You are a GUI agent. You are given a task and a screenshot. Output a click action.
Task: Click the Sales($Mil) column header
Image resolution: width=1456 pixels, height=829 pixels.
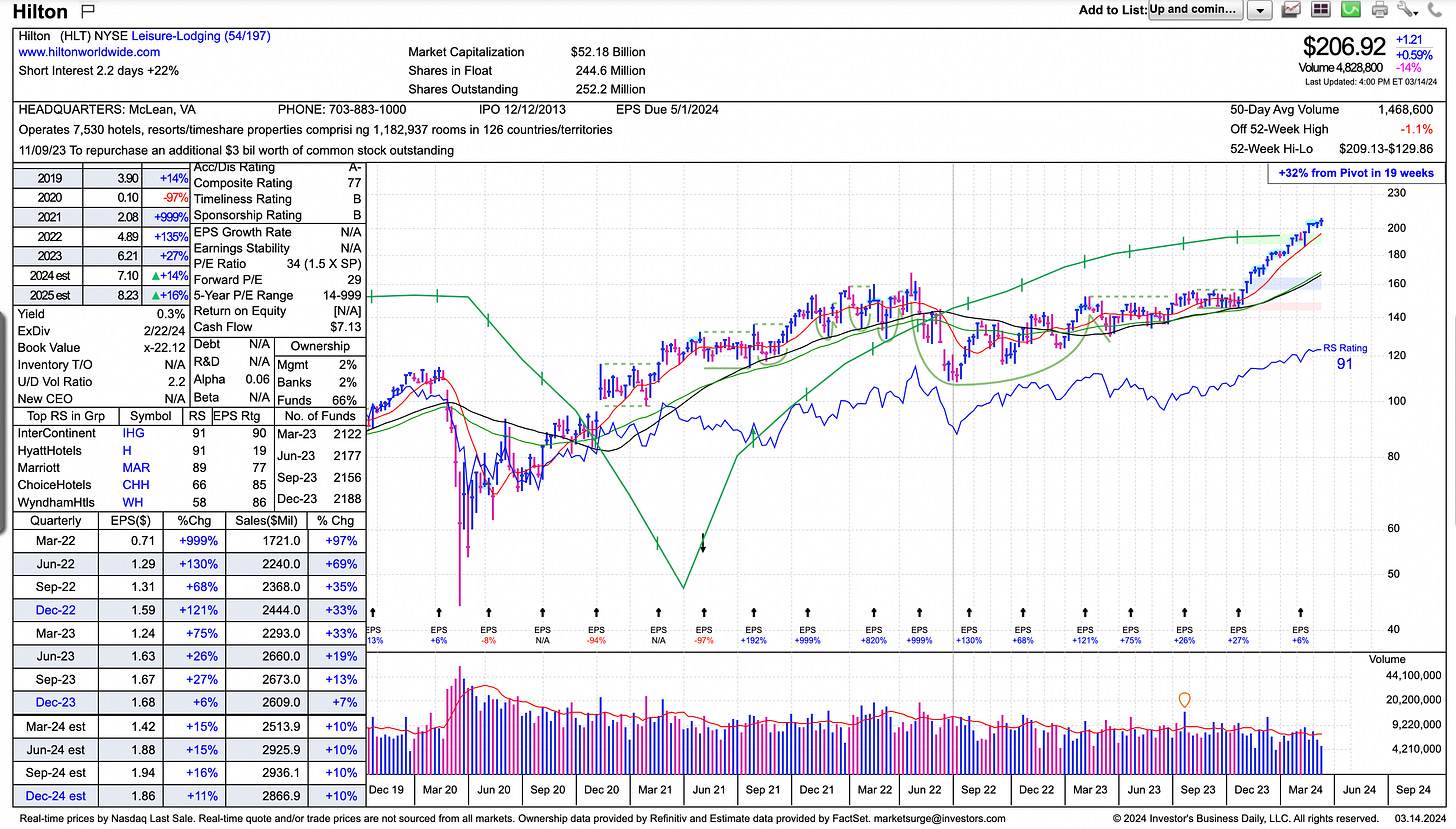pyautogui.click(x=266, y=520)
